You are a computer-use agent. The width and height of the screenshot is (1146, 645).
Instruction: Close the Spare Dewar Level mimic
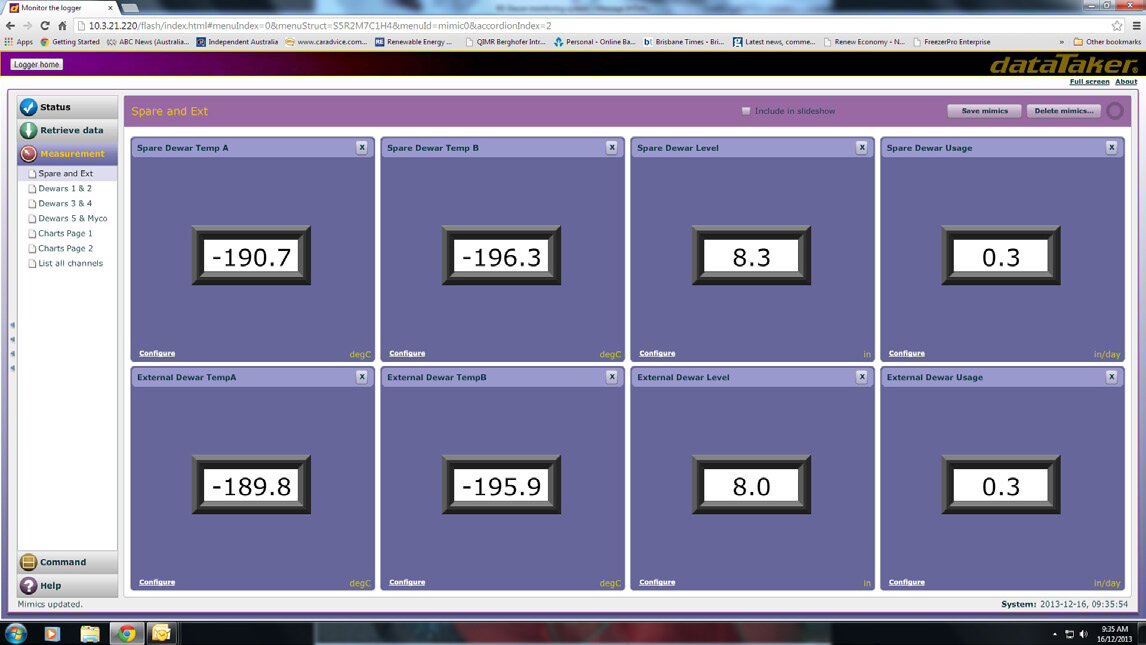click(x=862, y=148)
